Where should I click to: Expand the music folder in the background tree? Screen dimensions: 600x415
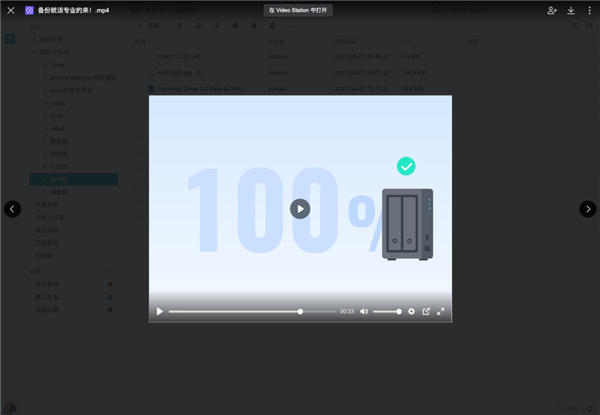(45, 103)
